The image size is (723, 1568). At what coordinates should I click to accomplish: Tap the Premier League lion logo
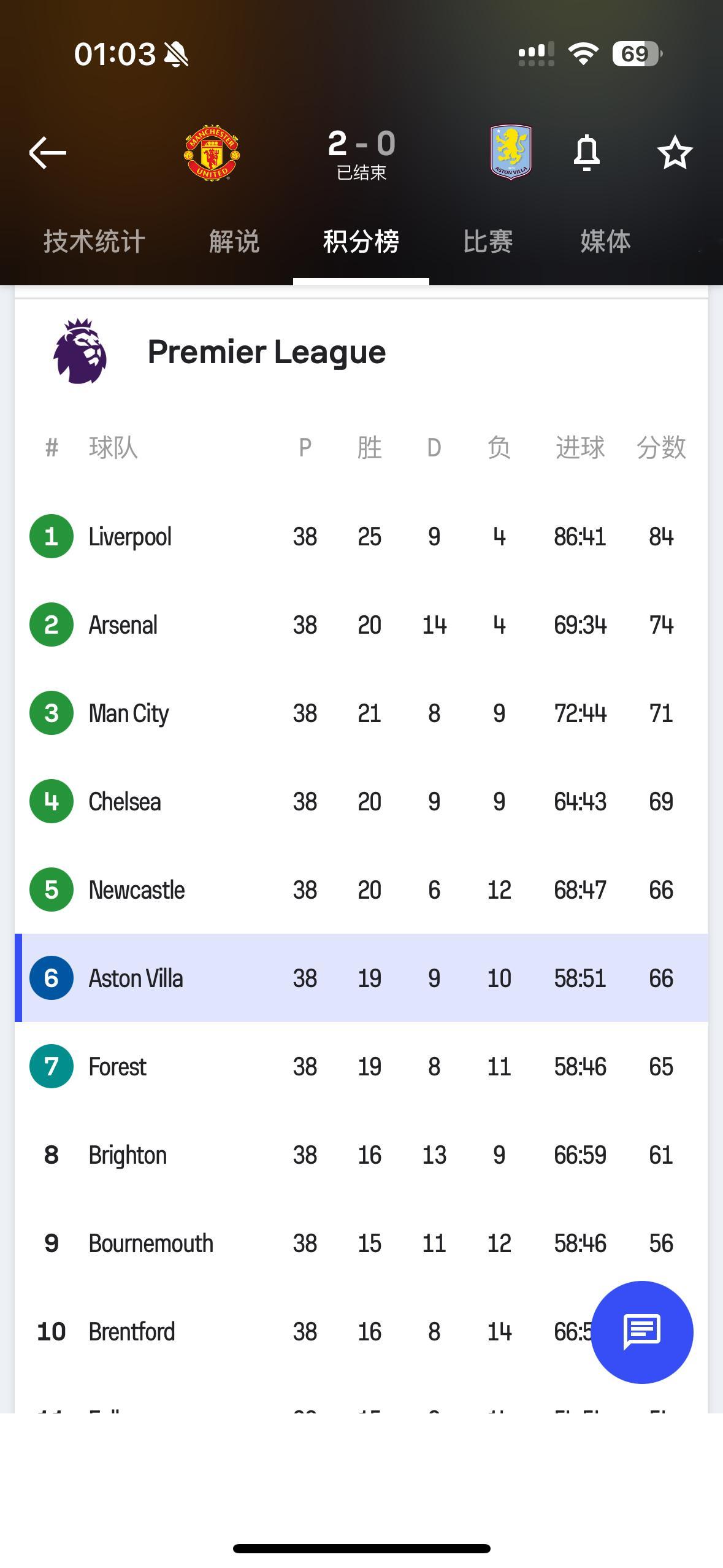click(80, 351)
